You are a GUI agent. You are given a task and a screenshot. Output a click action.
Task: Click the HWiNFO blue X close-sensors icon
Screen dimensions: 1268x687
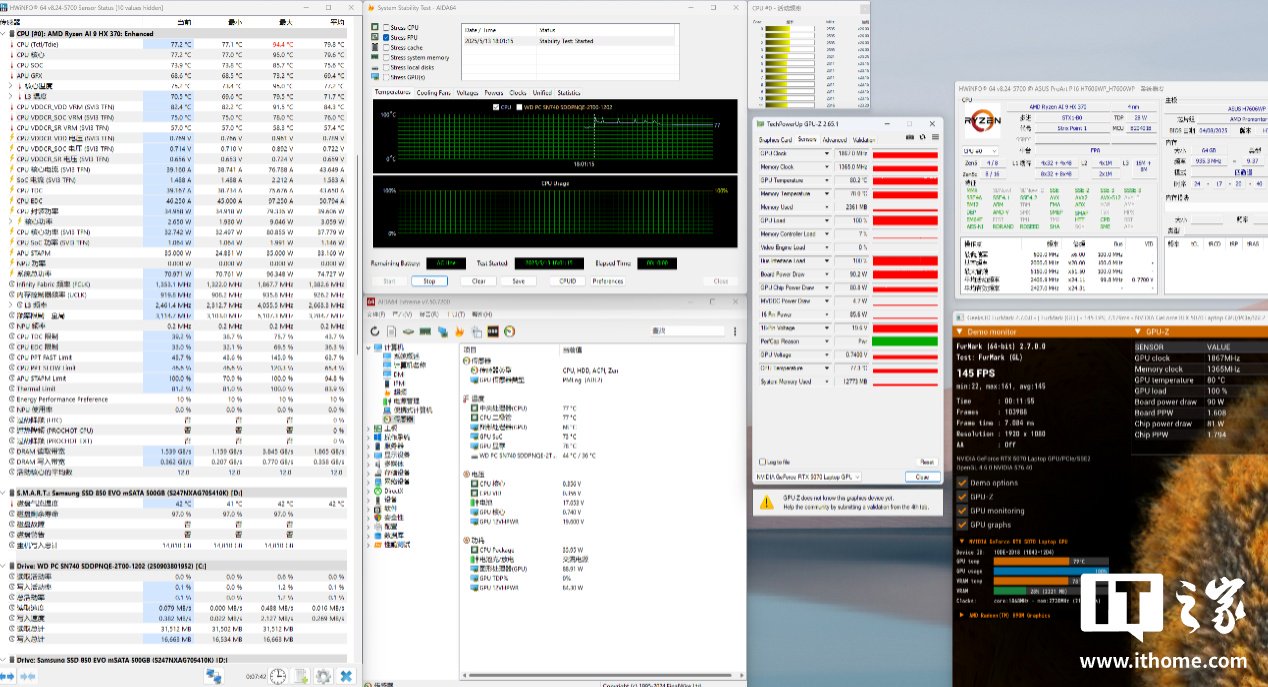346,677
